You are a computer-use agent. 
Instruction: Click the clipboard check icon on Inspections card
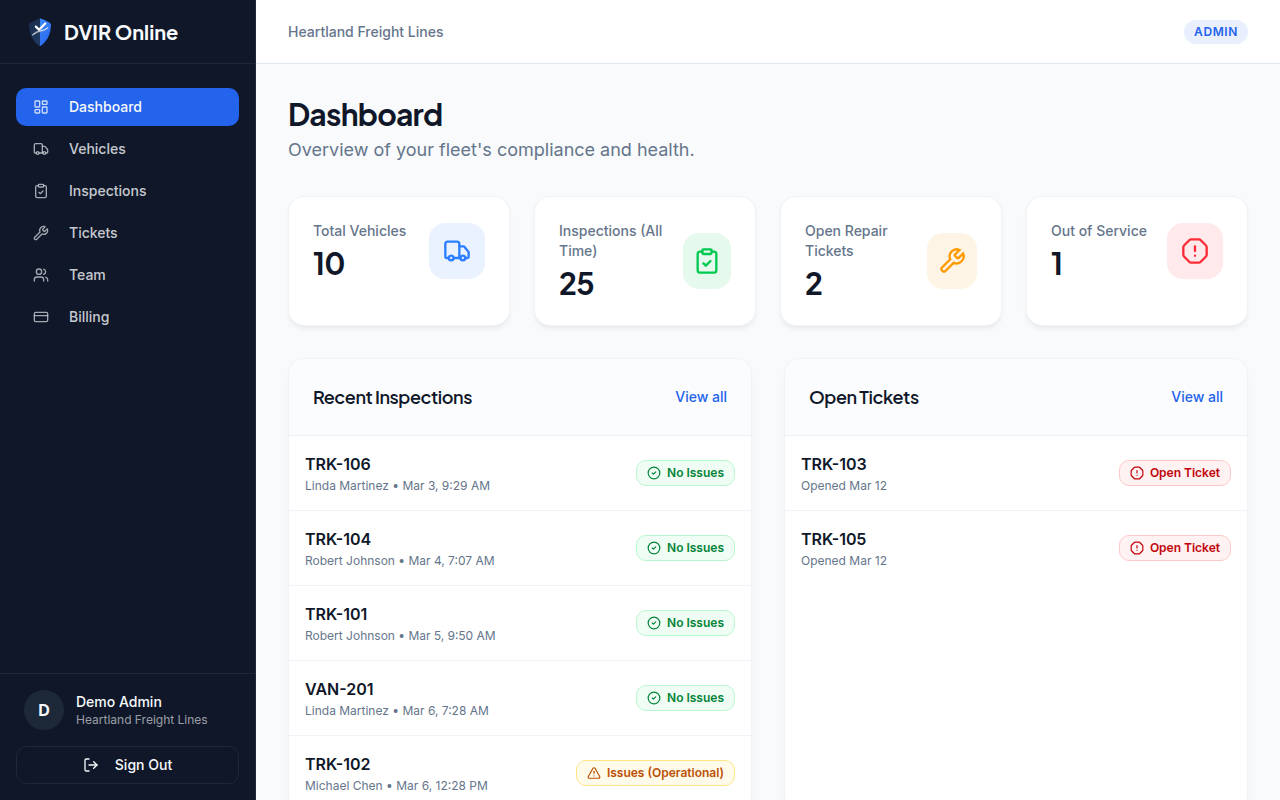(x=707, y=261)
